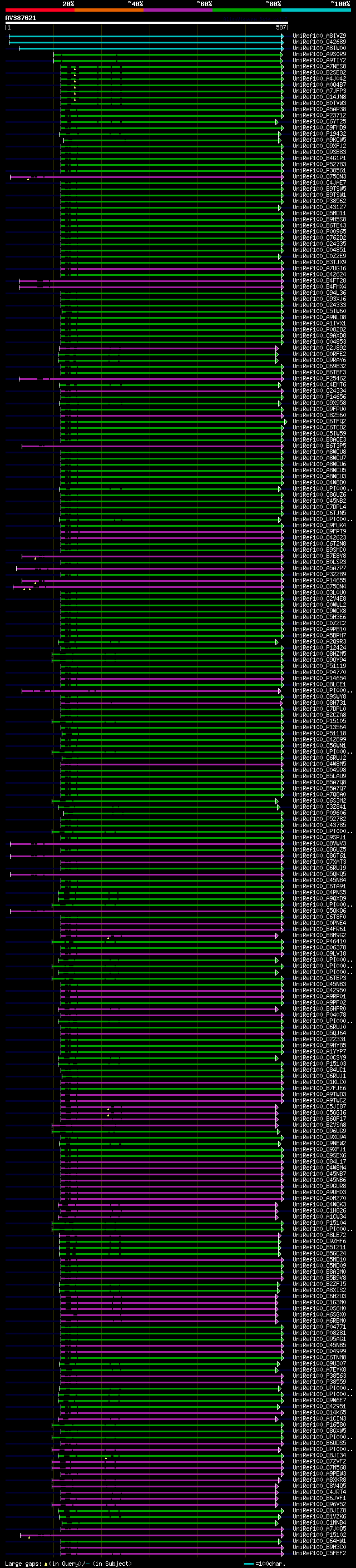Select the label UniRef100_C4EMT6
Screen dimensions: 356x1568
tap(319, 385)
